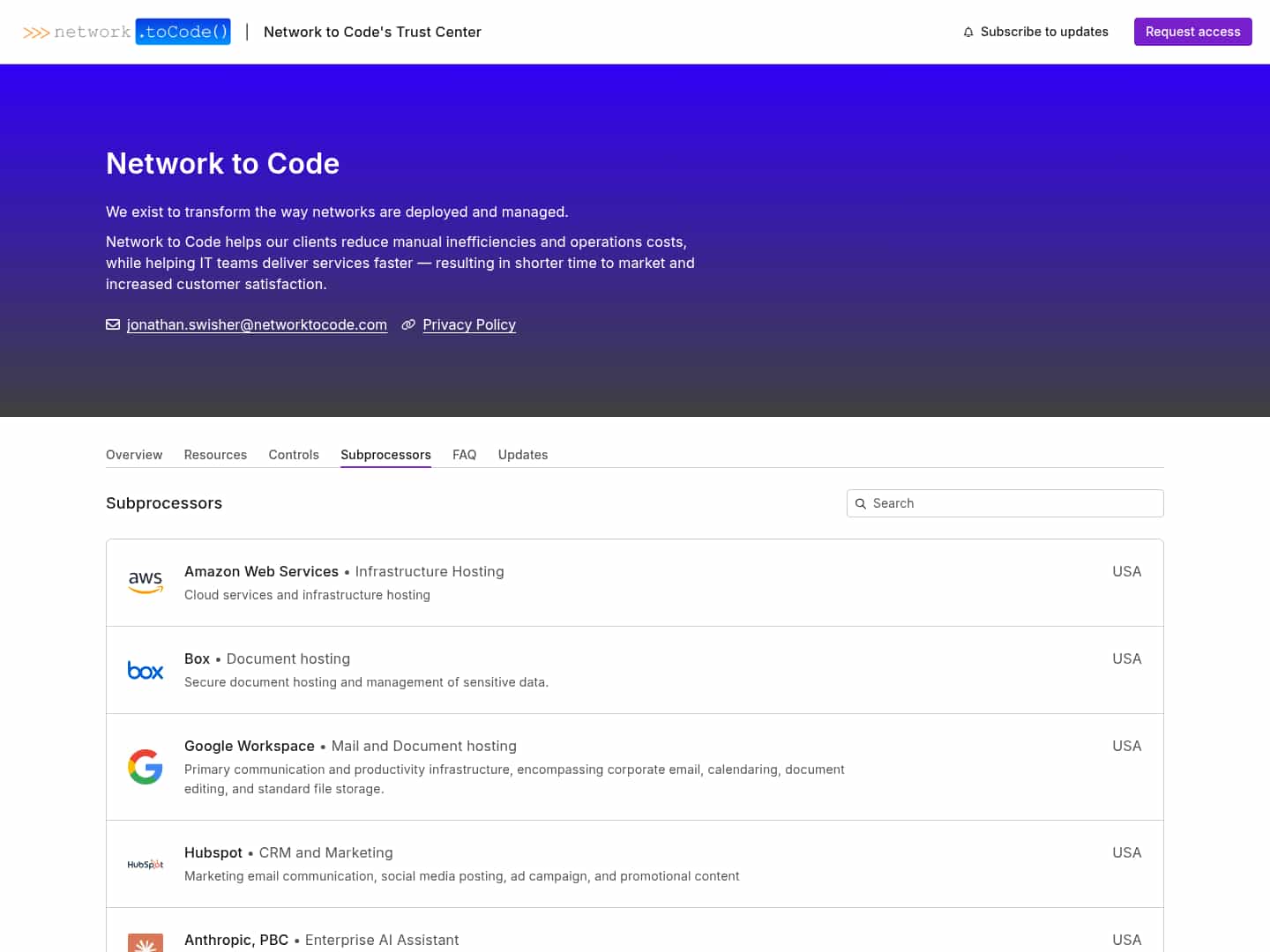Click the Network to Code's Trust Center title
The image size is (1270, 952).
(372, 32)
